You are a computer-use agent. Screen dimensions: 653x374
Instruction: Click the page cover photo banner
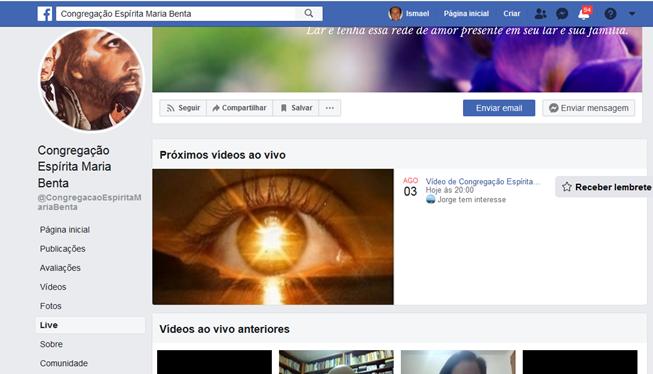pos(397,60)
